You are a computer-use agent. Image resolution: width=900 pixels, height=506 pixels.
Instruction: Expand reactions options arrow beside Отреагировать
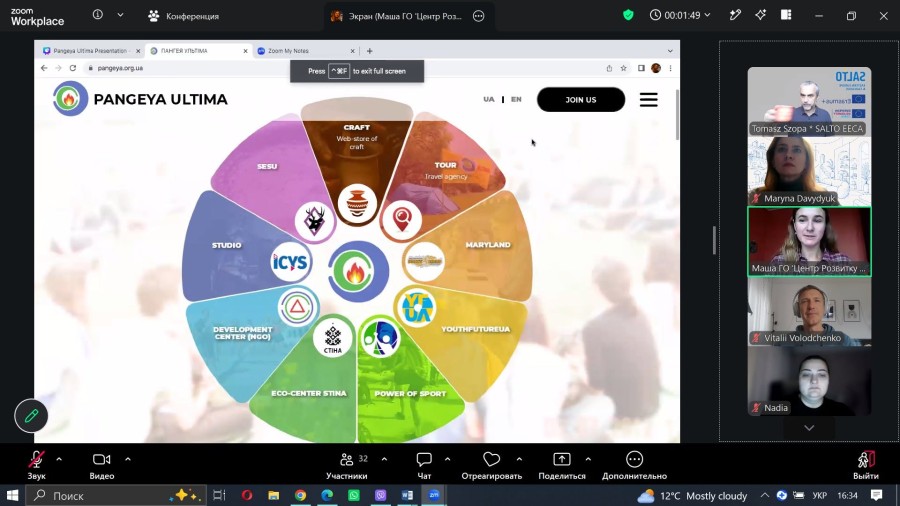tap(519, 459)
